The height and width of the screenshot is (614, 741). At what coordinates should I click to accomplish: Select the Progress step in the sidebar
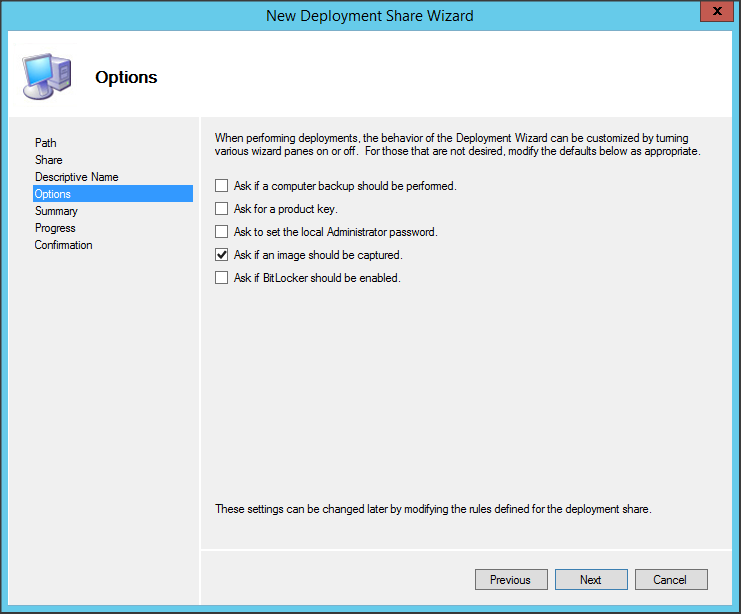55,228
